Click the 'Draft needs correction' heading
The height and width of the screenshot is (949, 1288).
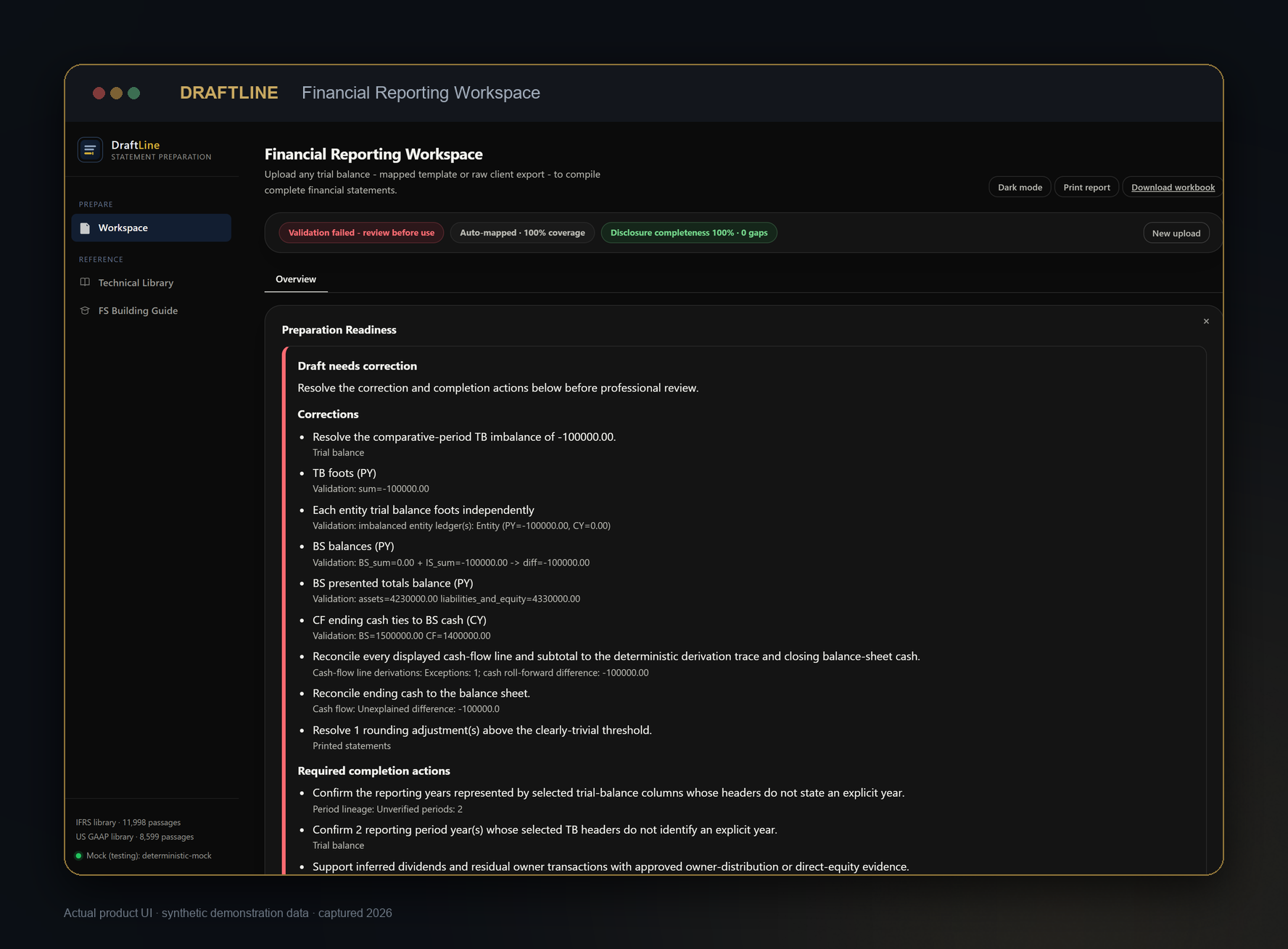pyautogui.click(x=357, y=366)
